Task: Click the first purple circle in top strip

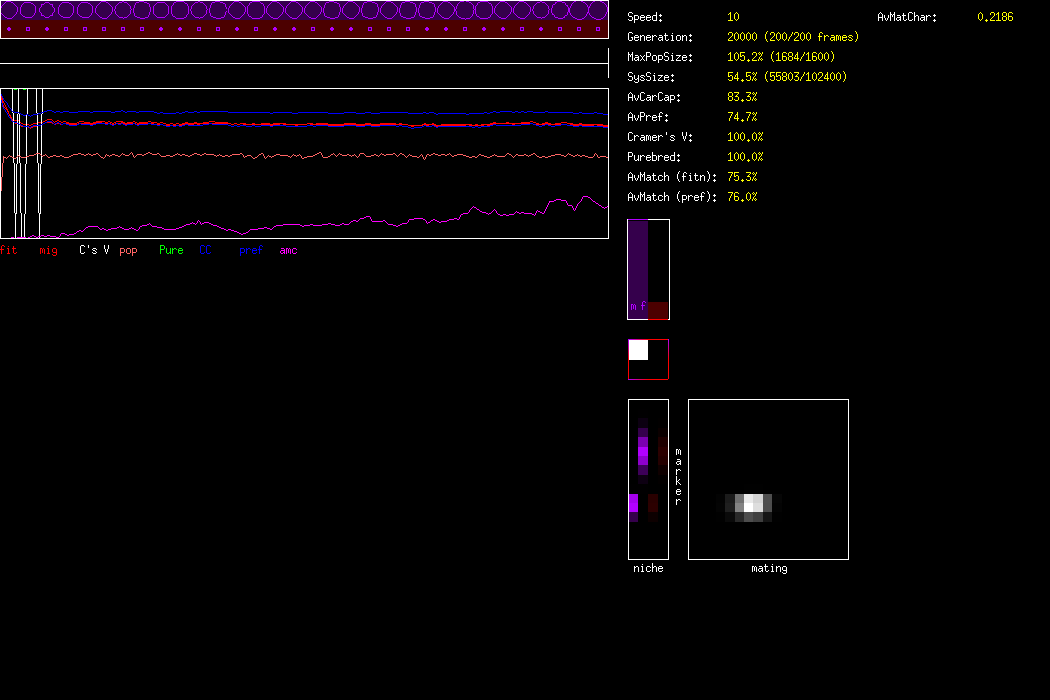Action: pyautogui.click(x=10, y=11)
